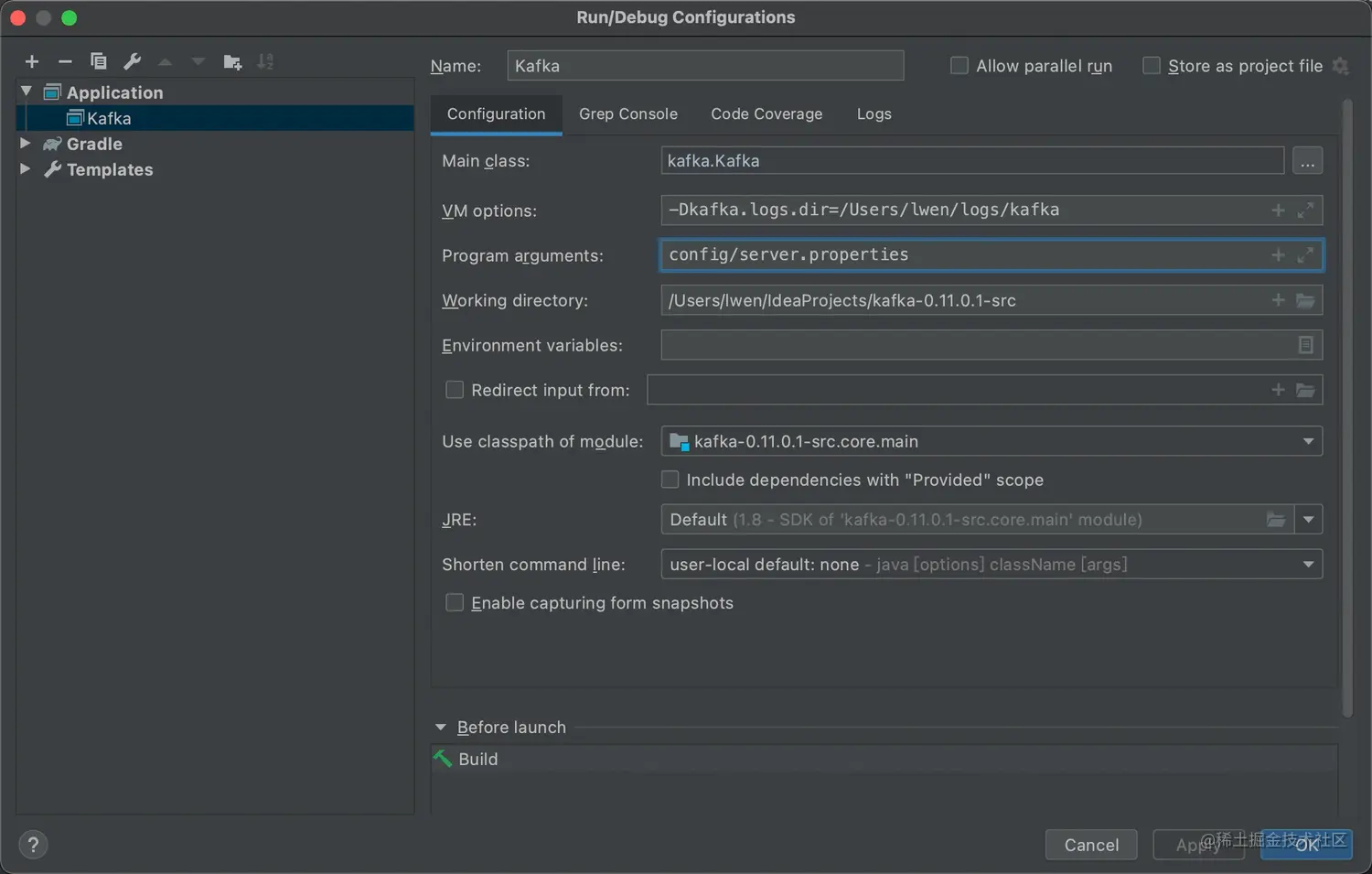Select the Gradle item in tree

pyautogui.click(x=94, y=144)
